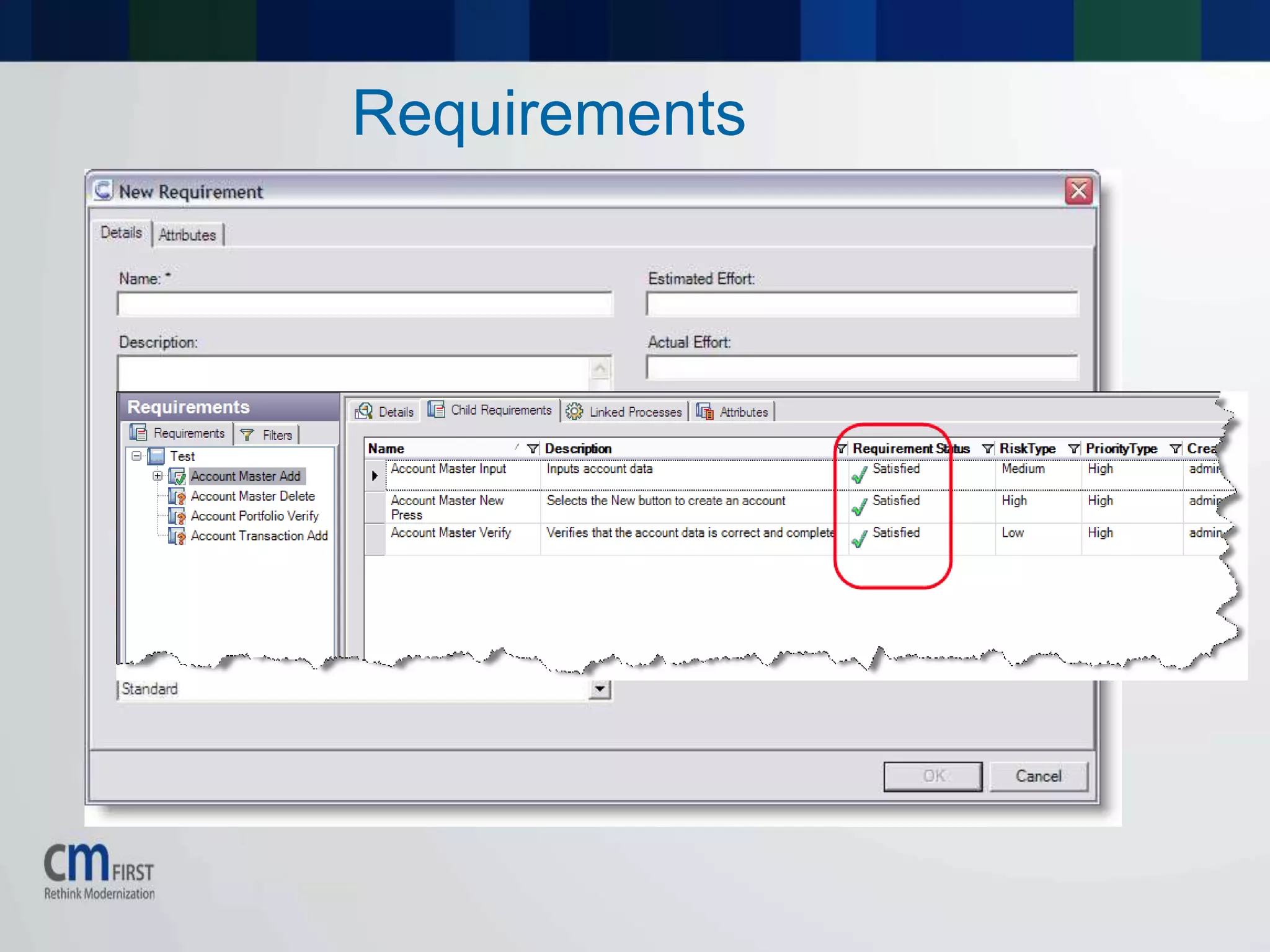This screenshot has height=952, width=1270.
Task: Open the Name column filter funnel
Action: [x=533, y=448]
